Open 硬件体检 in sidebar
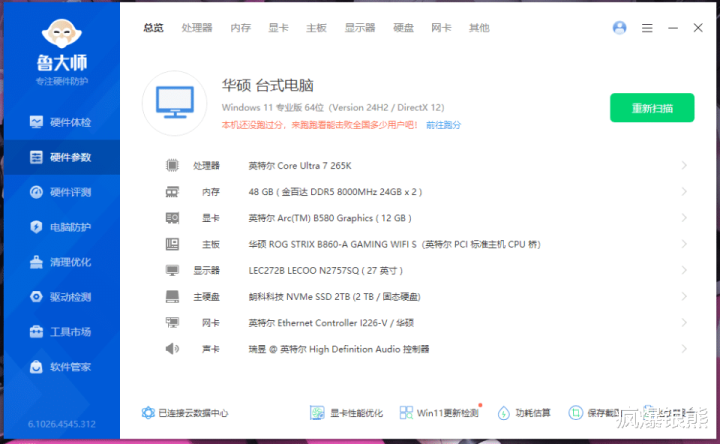Image resolution: width=720 pixels, height=444 pixels. click(62, 122)
